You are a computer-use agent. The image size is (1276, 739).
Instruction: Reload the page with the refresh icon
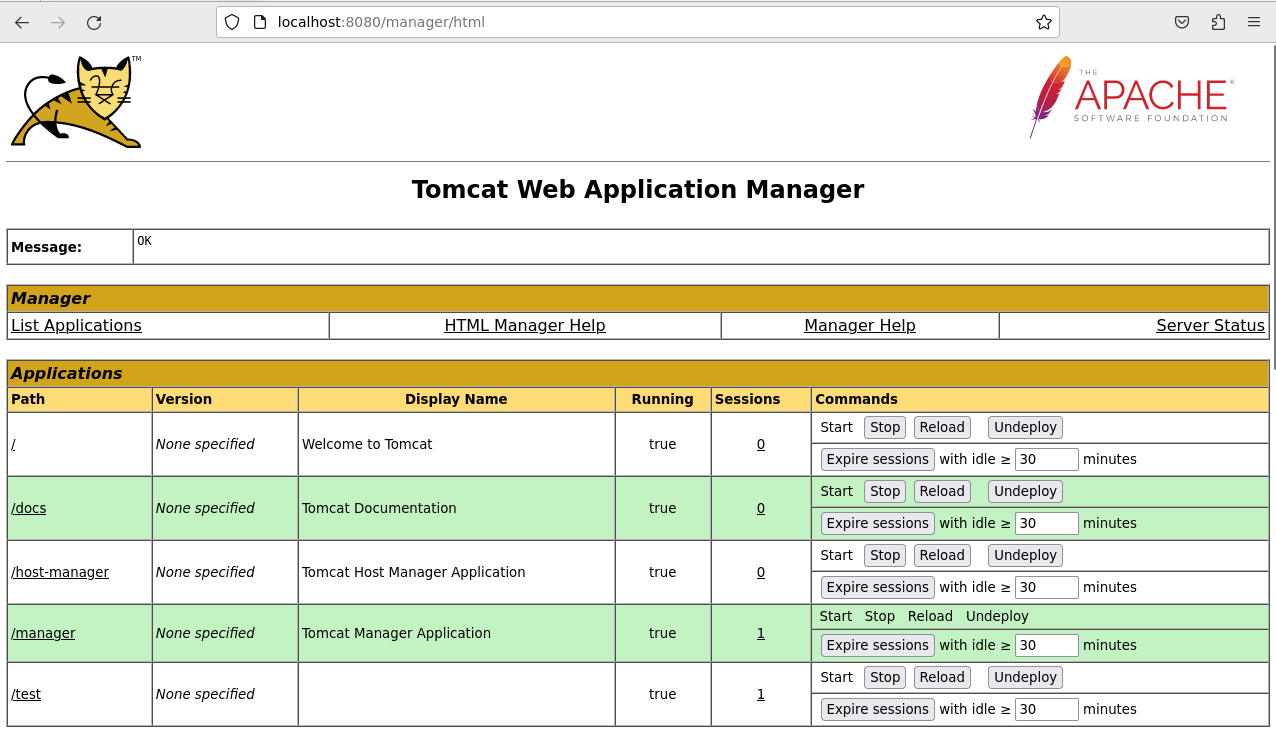point(94,22)
